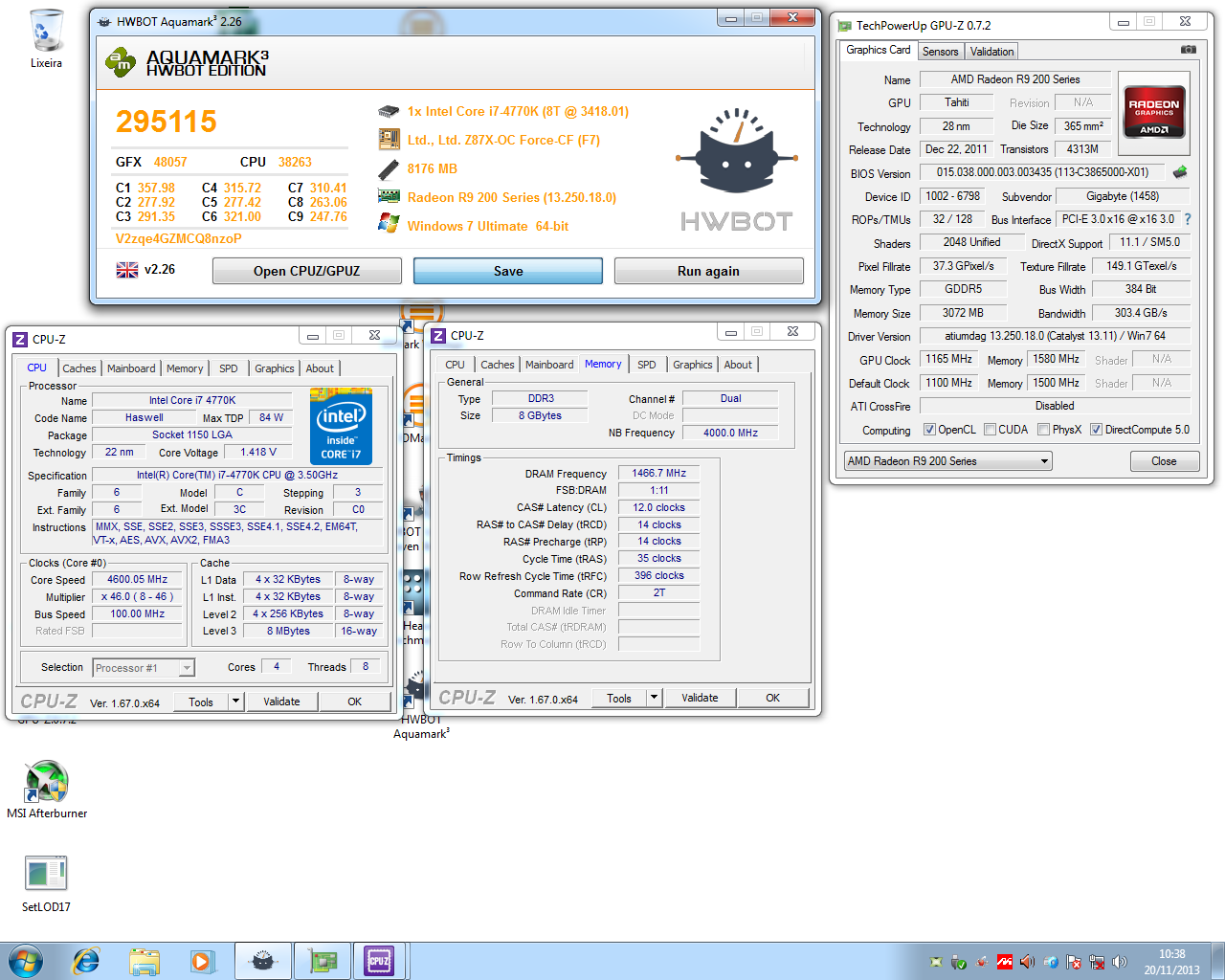Viewport: 1225px width, 980px height.
Task: Click the Close button in GPU-Z
Action: point(1164,461)
